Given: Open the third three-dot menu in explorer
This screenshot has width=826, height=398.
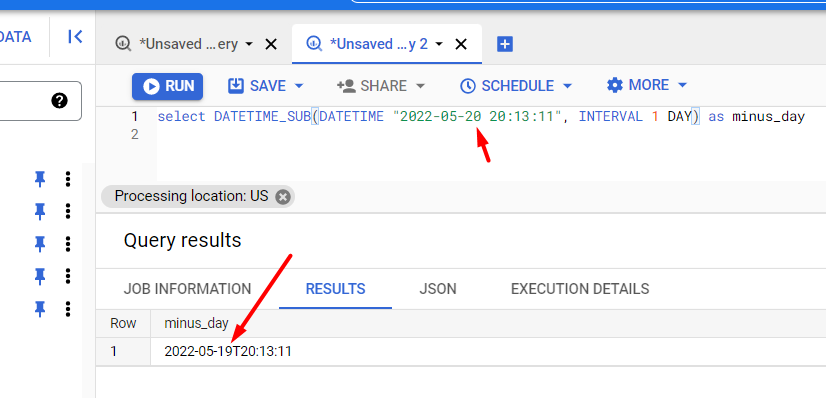Looking at the screenshot, I should pyautogui.click(x=67, y=244).
